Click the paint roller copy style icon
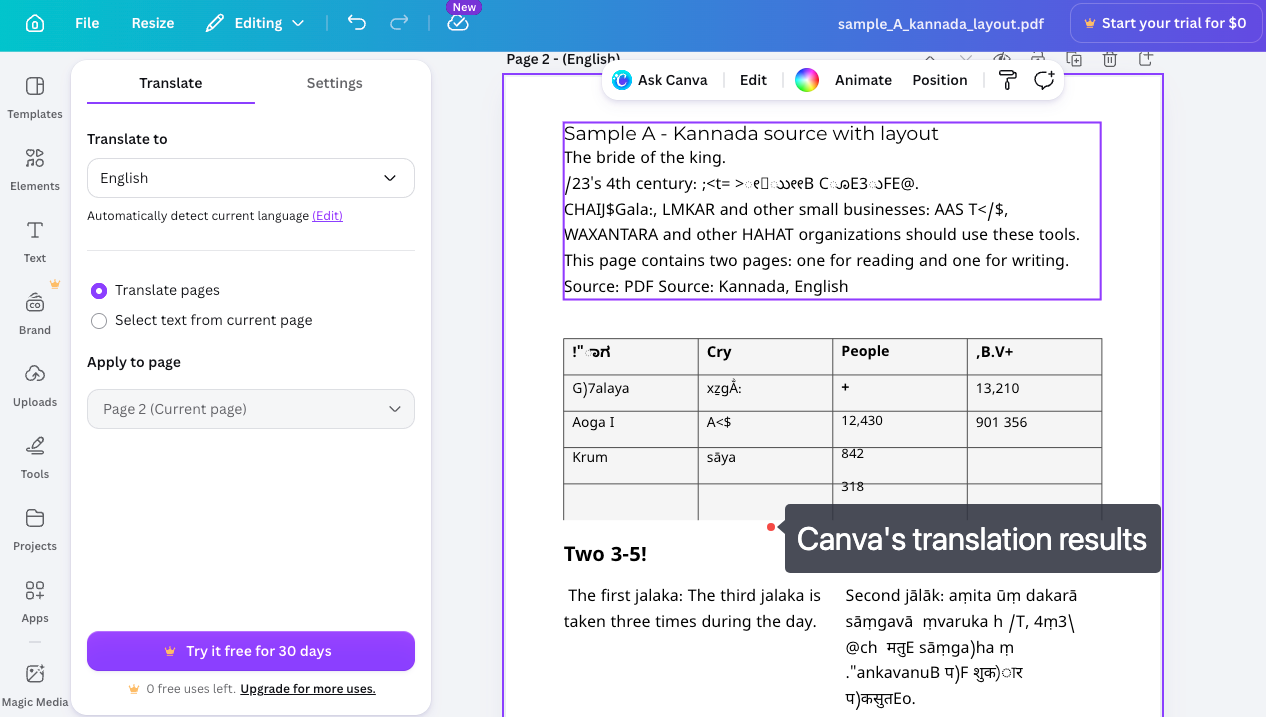 click(x=1008, y=80)
